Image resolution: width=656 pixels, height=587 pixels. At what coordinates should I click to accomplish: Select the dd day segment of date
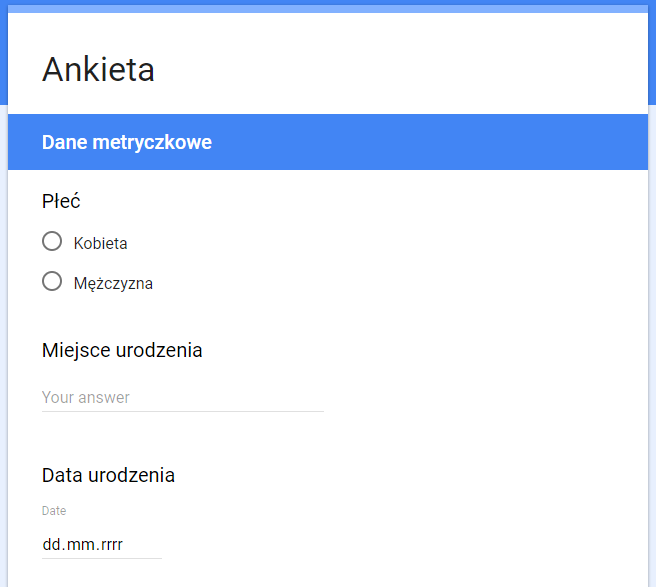(x=52, y=545)
